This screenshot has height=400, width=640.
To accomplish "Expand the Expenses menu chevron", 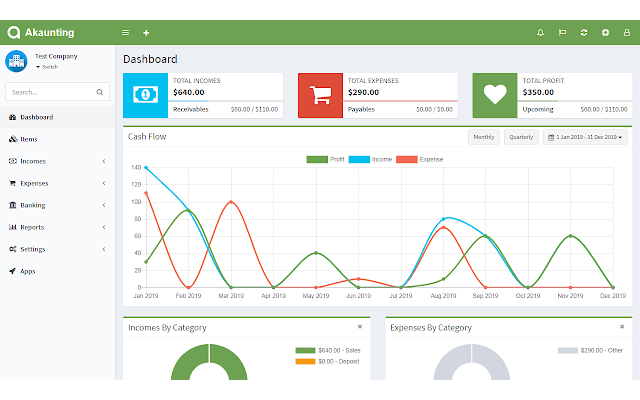I will pyautogui.click(x=104, y=183).
